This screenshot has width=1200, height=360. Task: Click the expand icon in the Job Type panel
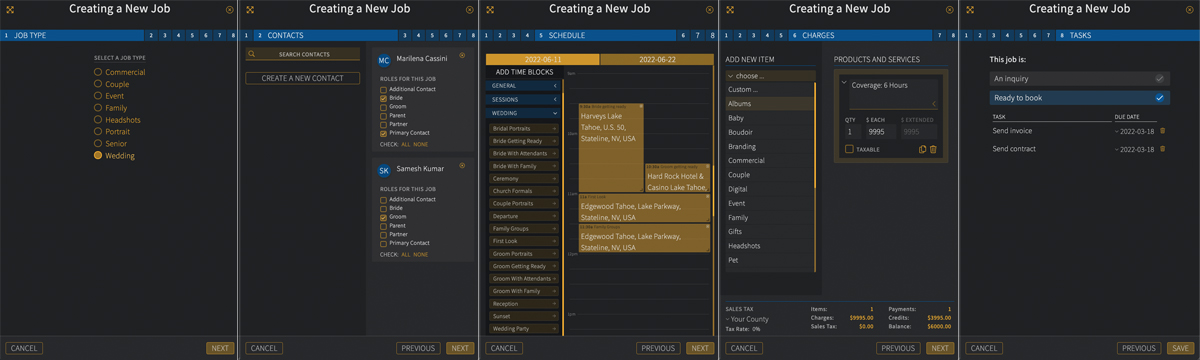click(x=10, y=10)
